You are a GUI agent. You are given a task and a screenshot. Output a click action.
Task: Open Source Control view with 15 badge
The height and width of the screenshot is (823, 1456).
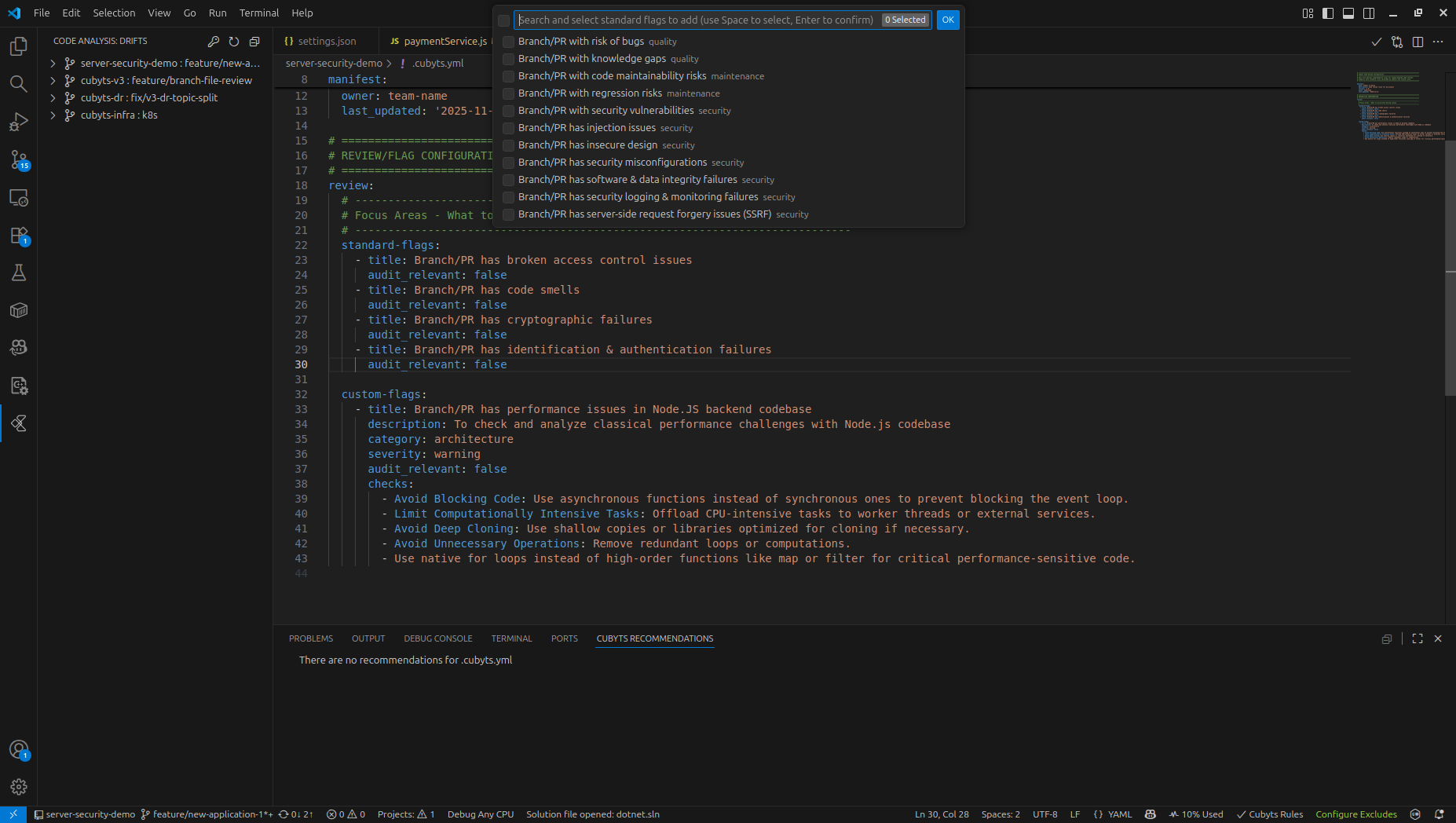19,159
